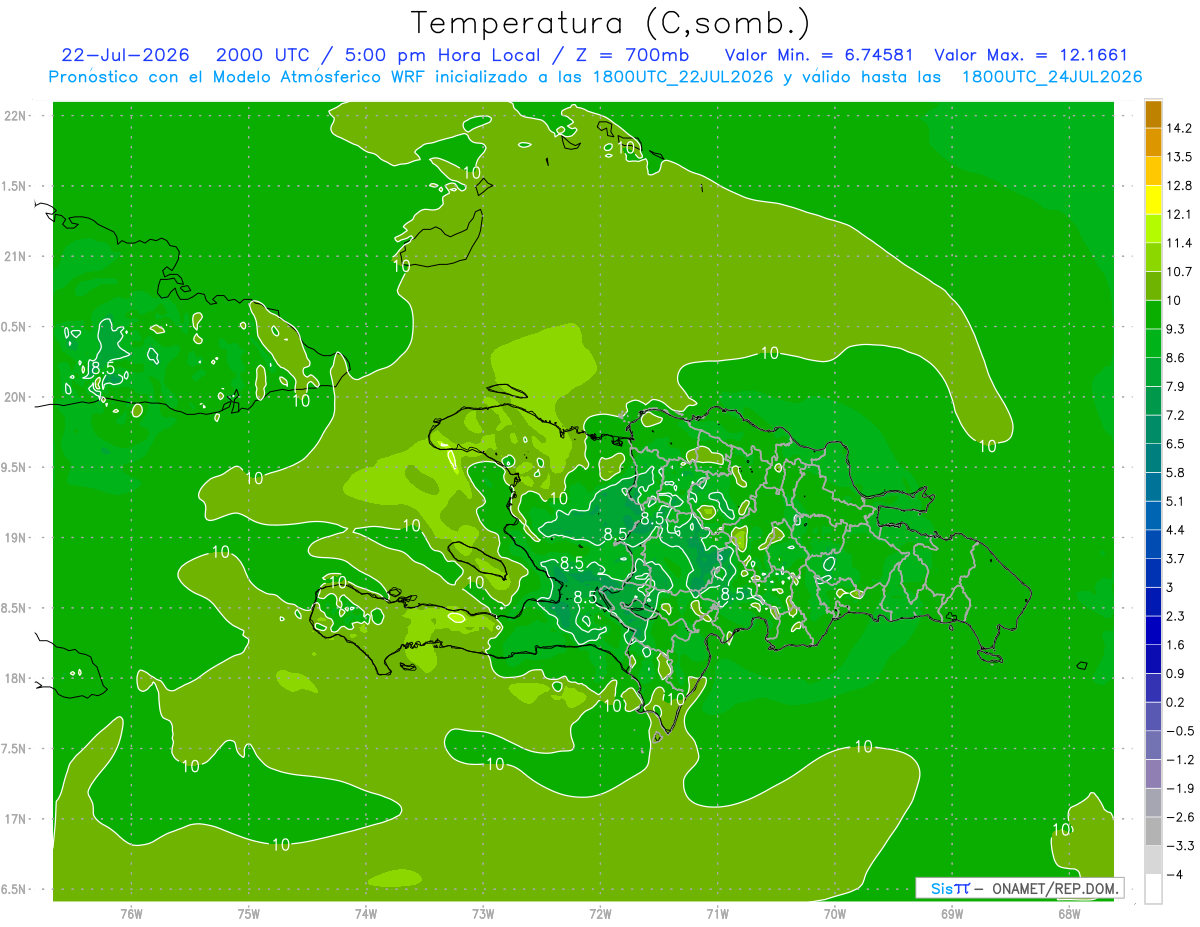Screen dimensions: 1200x927
Task: Click the '70W' longitude axis label
Action: 834,913
